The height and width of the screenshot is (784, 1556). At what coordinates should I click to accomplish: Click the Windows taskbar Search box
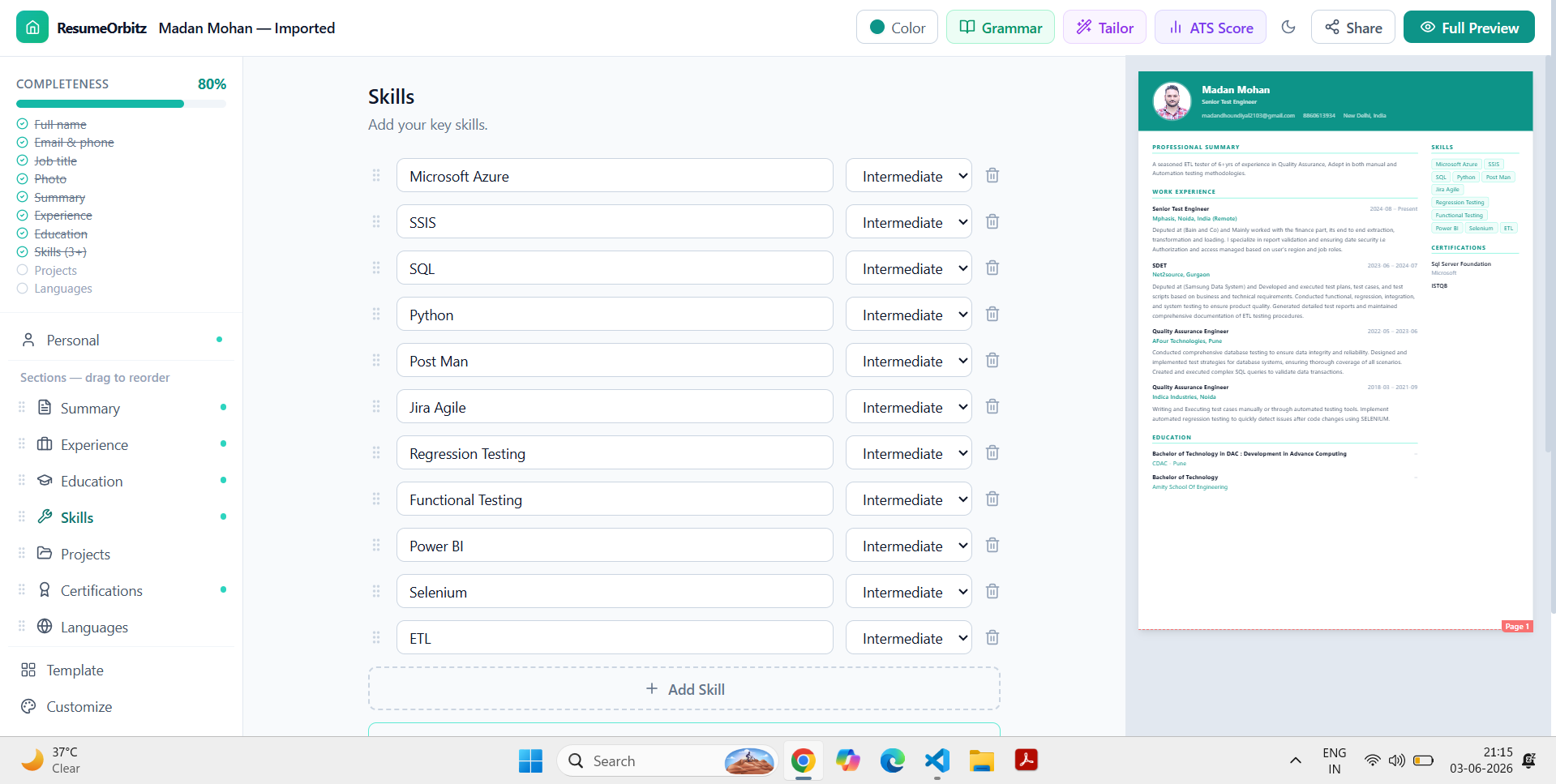(x=667, y=760)
